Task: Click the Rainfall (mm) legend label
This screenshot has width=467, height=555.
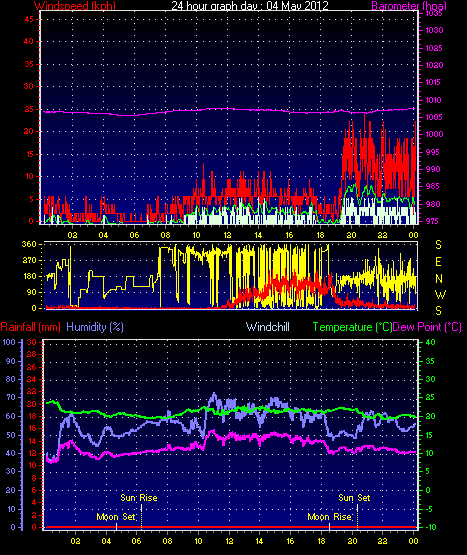Action: click(x=31, y=327)
